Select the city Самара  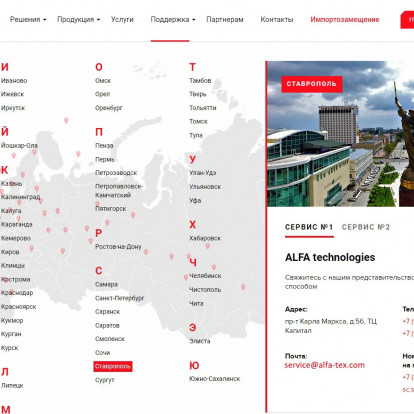[106, 284]
